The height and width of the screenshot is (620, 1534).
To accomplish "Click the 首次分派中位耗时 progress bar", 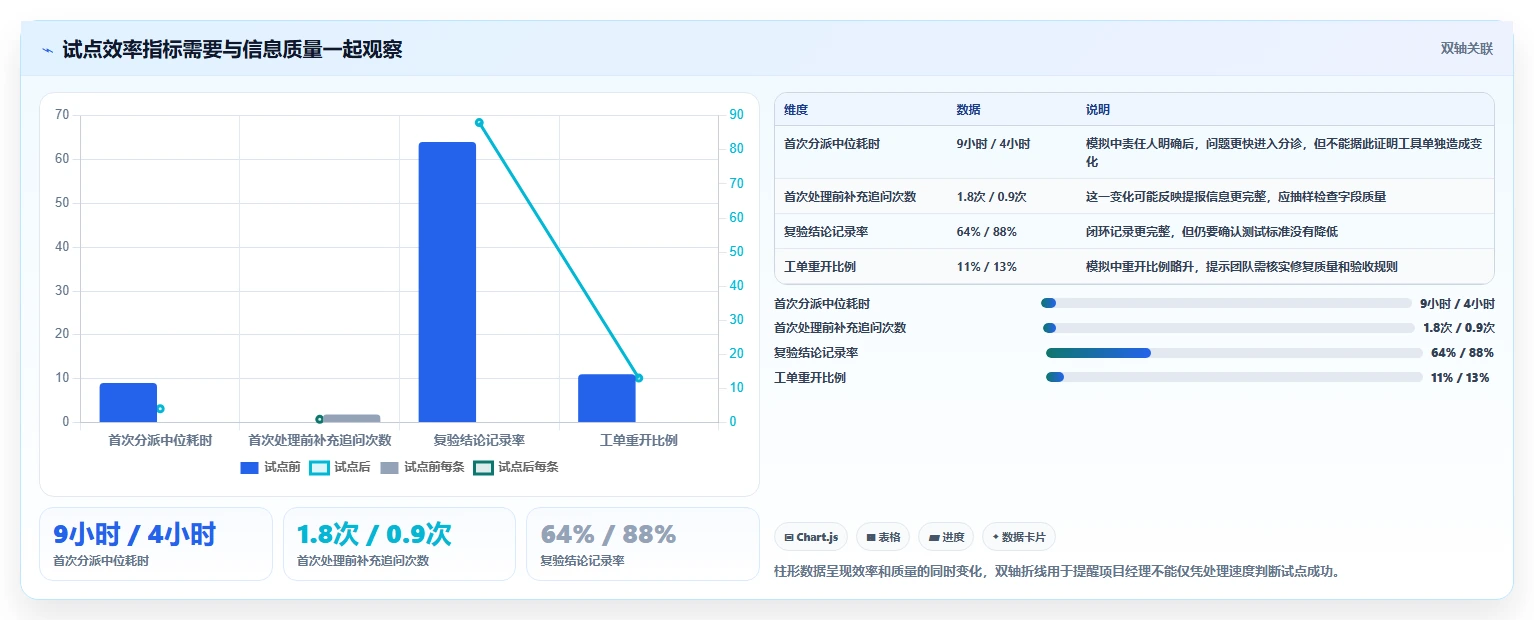I will tap(1226, 303).
